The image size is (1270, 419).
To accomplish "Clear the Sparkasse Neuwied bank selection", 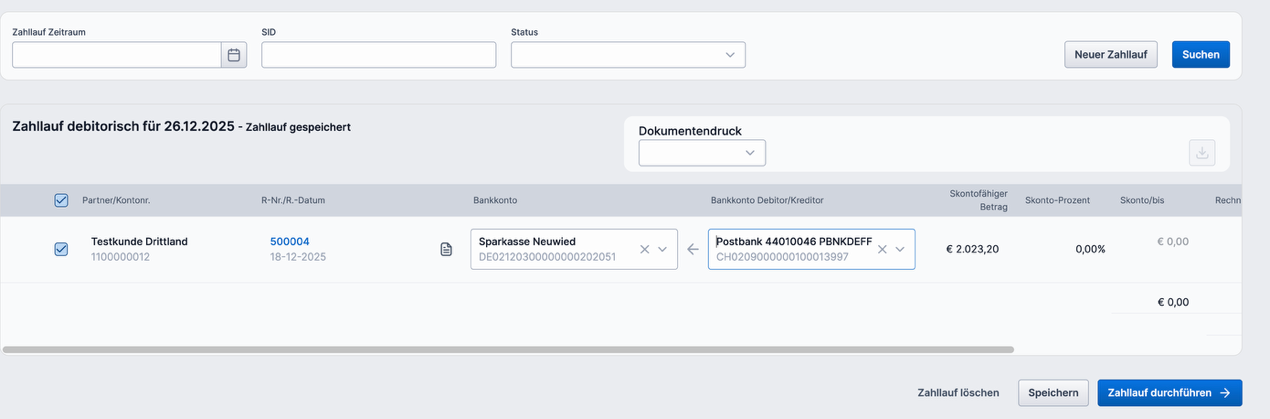I will click(x=645, y=249).
